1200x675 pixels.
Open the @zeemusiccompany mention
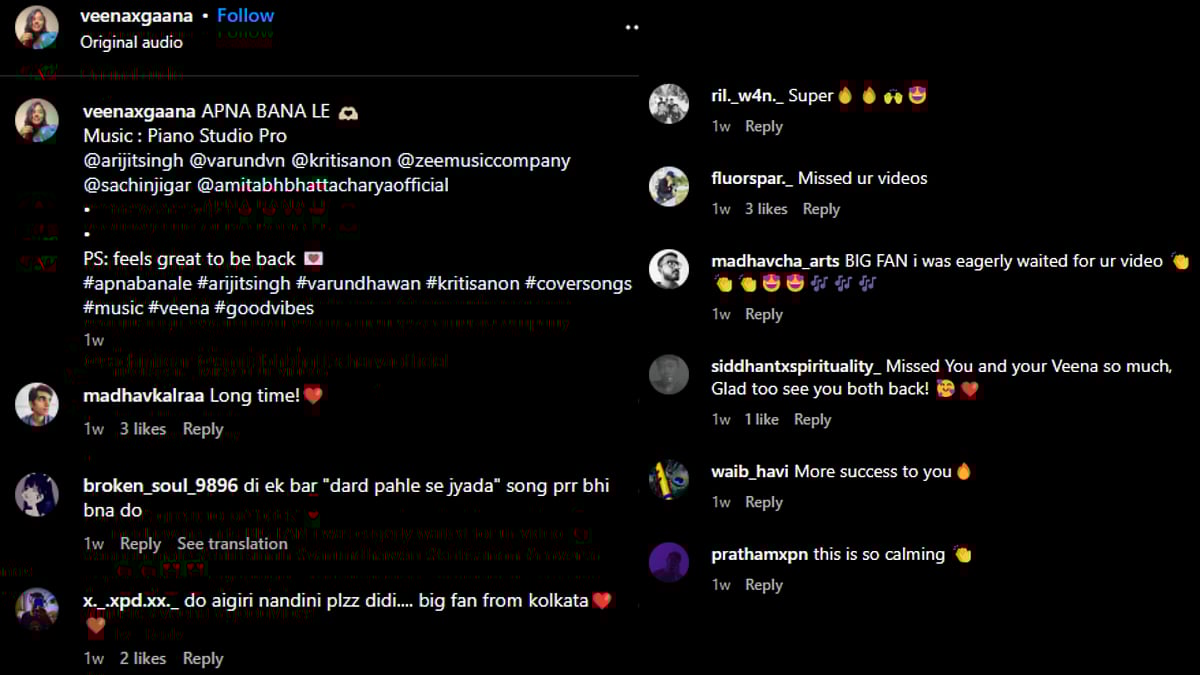point(484,160)
